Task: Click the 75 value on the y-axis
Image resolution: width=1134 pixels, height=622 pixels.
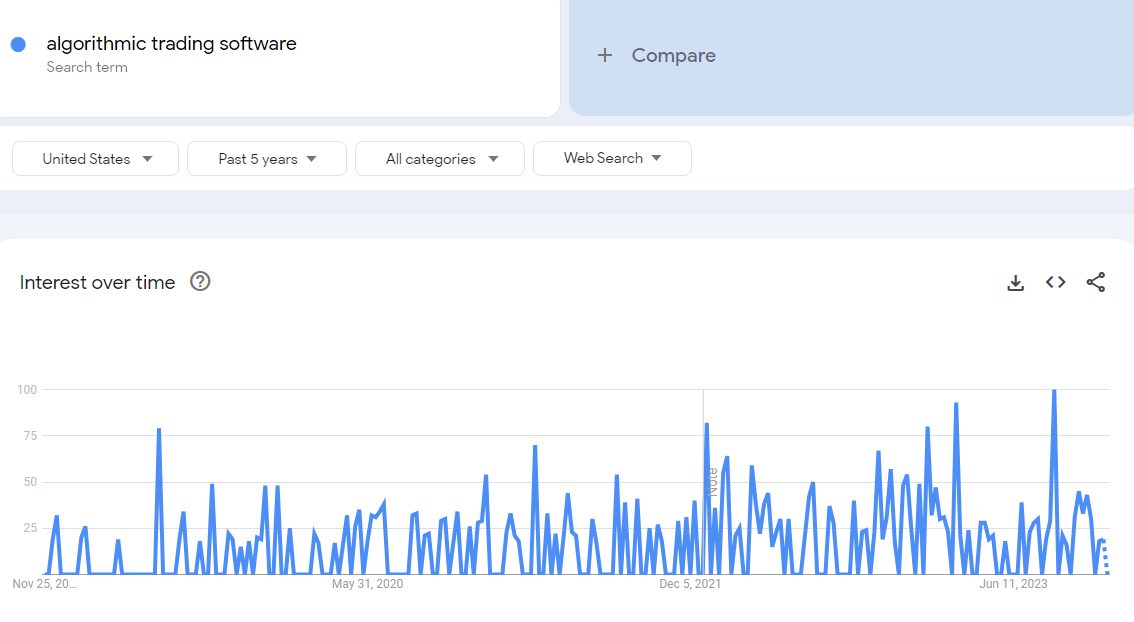Action: pyautogui.click(x=30, y=435)
